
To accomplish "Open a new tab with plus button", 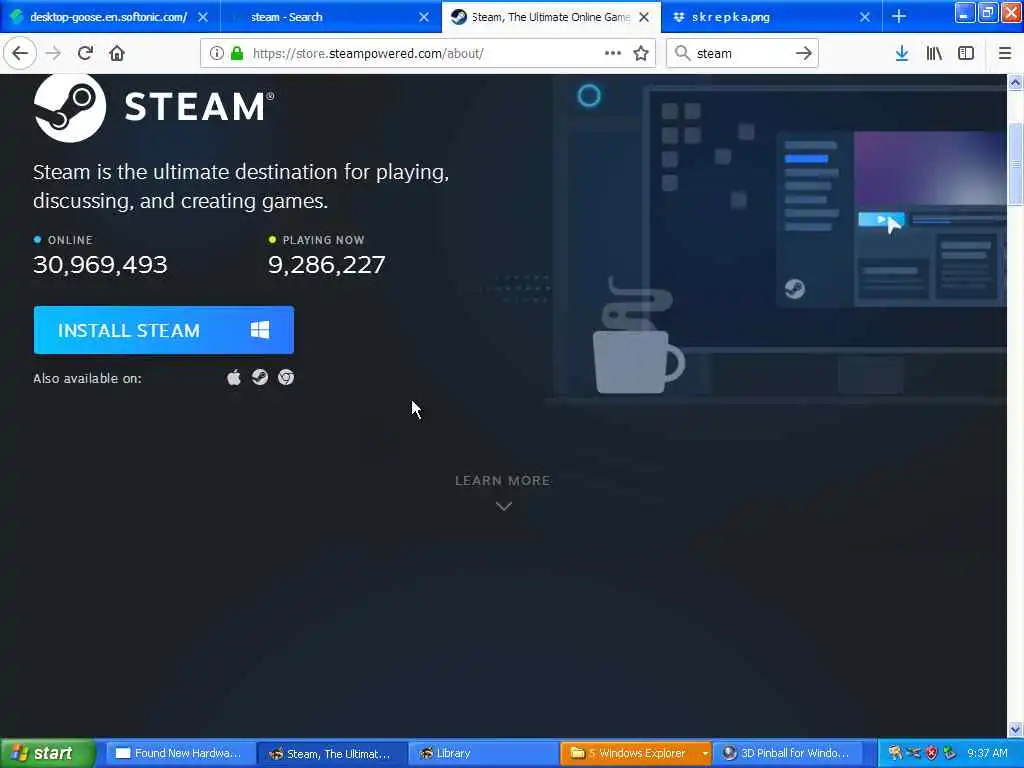I will (899, 16).
